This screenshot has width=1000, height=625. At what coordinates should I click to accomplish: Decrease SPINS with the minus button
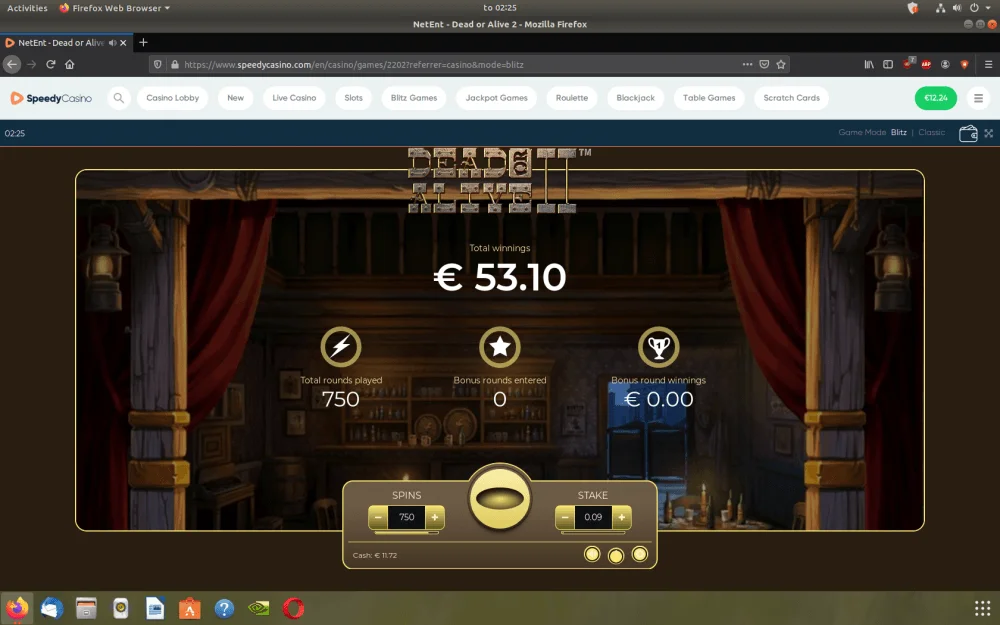point(378,517)
